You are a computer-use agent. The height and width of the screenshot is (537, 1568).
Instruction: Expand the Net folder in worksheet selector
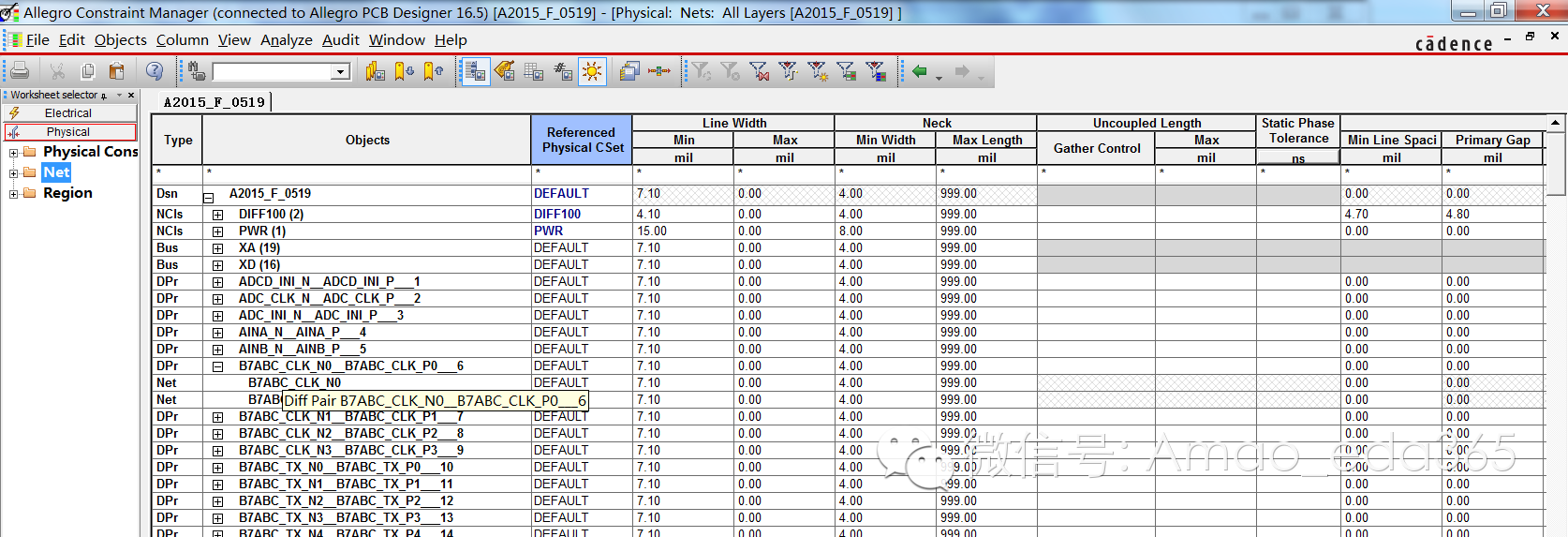click(x=13, y=172)
